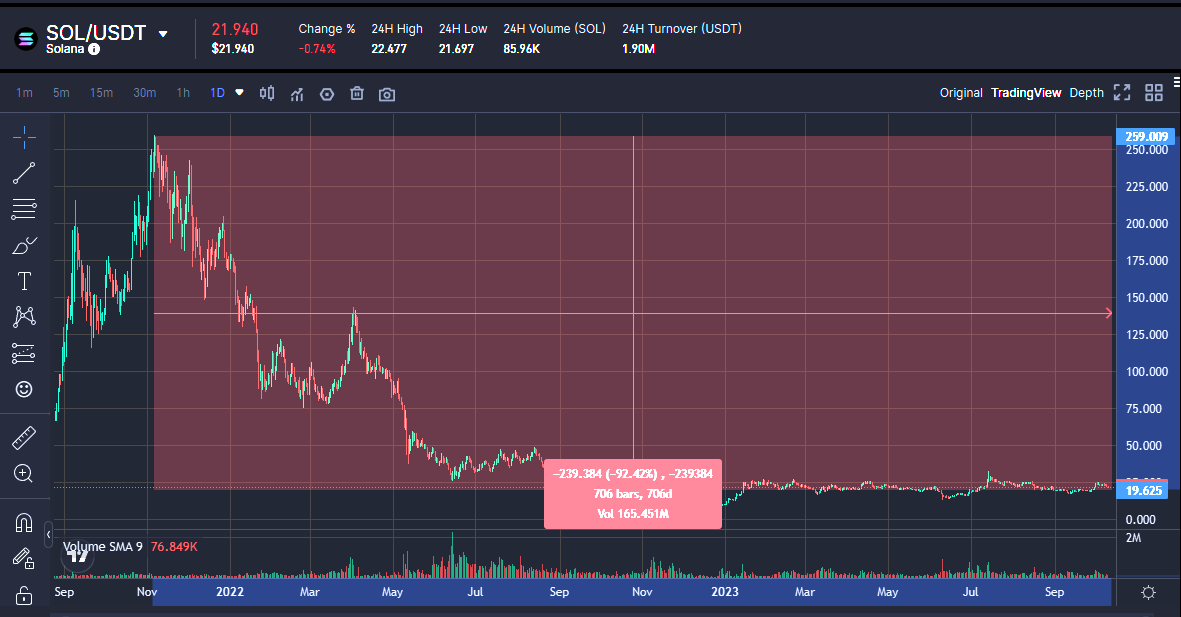Click the Volume SMA 9 indicator label

[102, 546]
